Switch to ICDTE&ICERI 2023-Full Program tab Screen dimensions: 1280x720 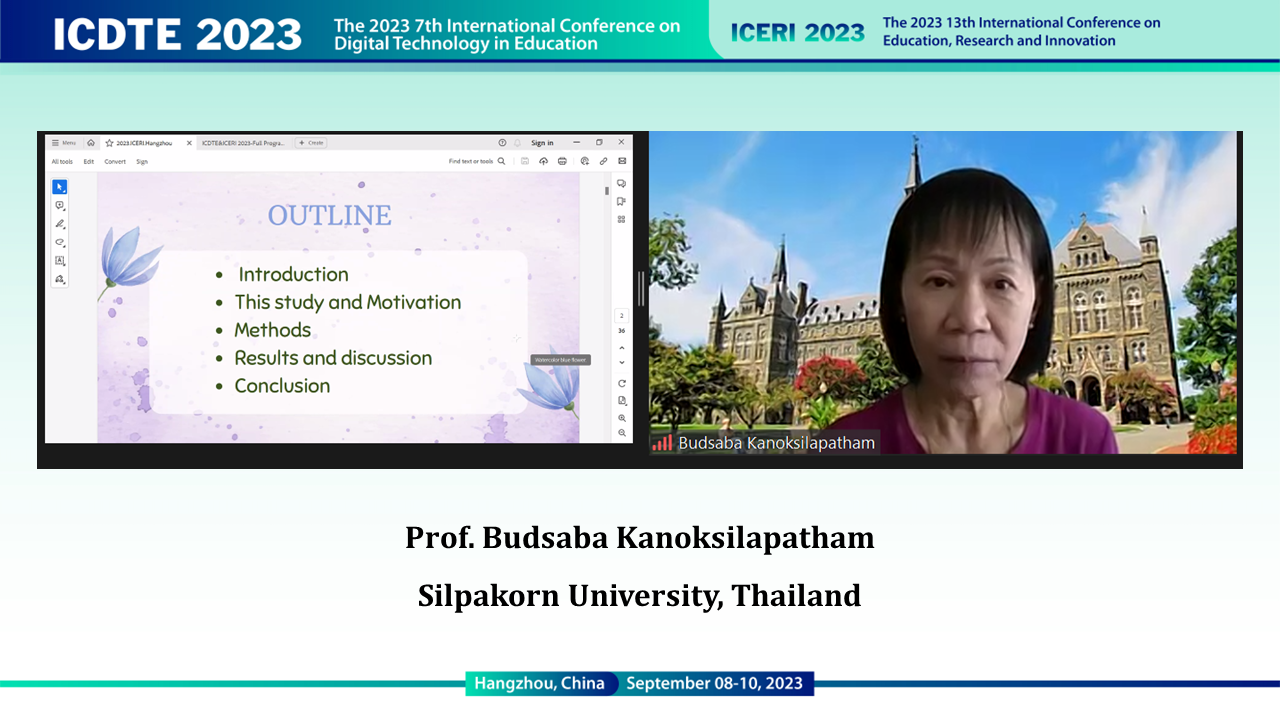[x=243, y=143]
